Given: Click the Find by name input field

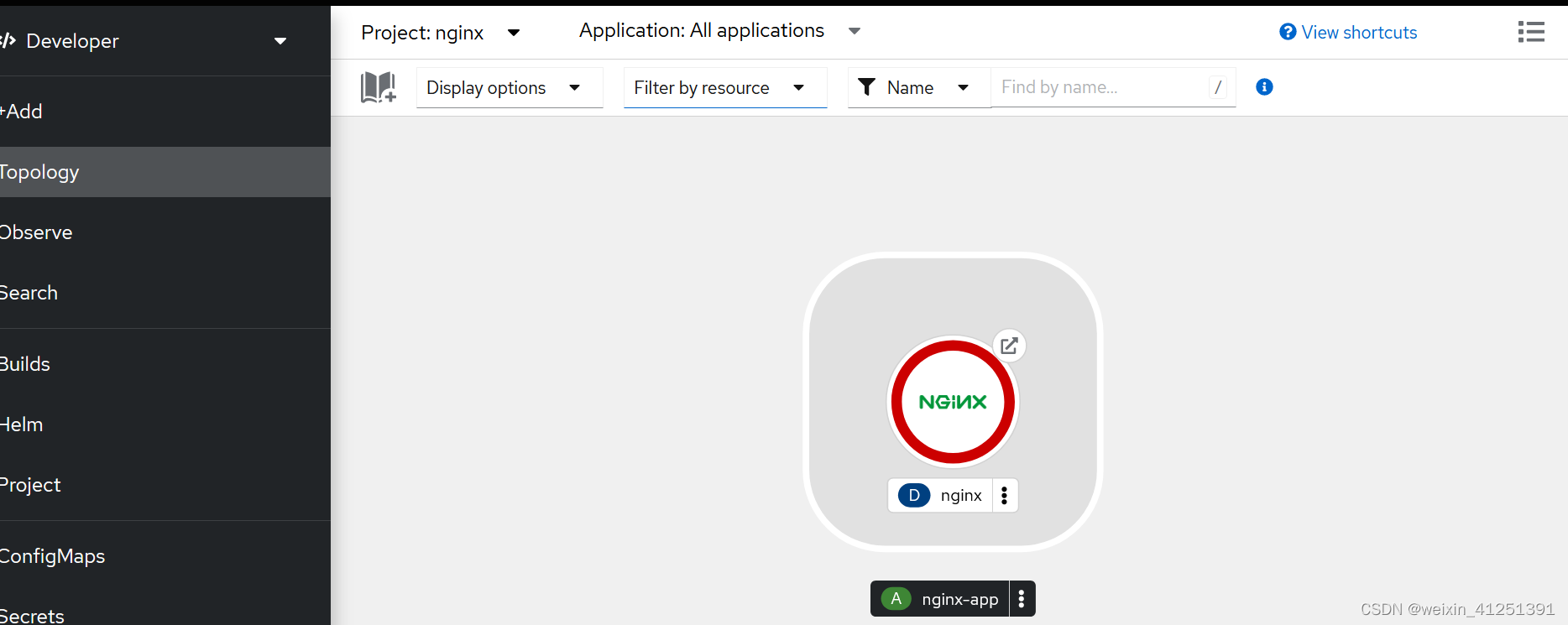Looking at the screenshot, I should pyautogui.click(x=1113, y=87).
